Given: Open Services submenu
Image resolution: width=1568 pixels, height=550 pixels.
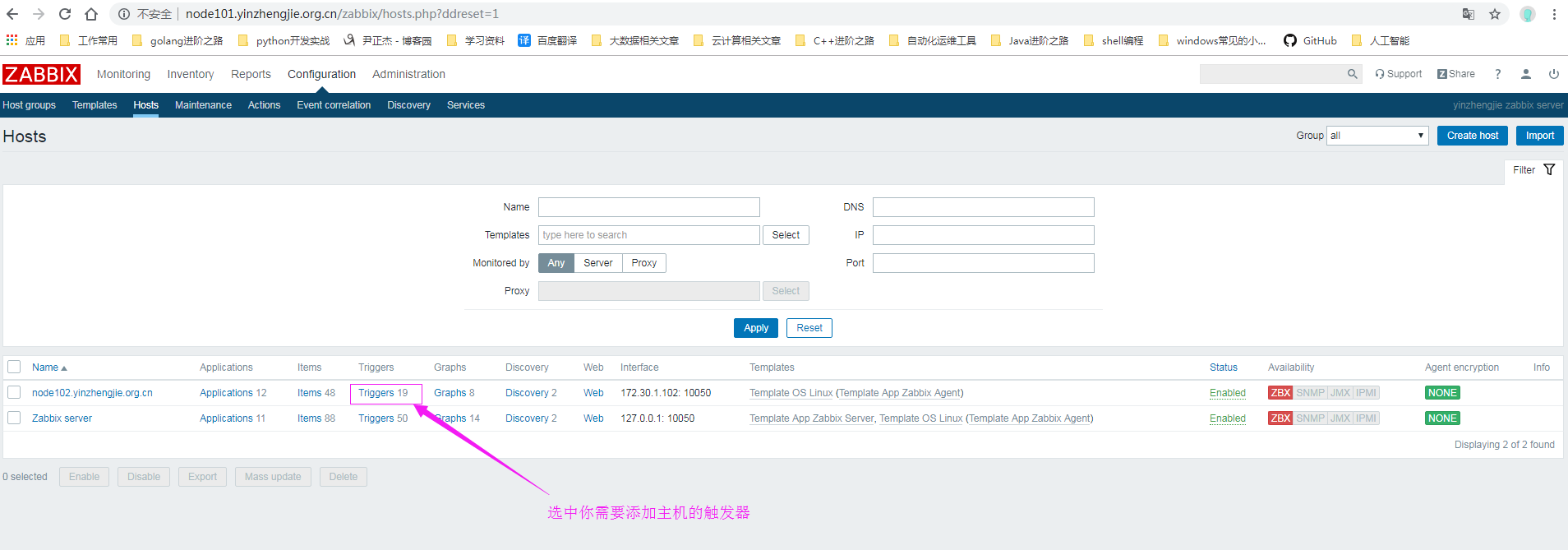Looking at the screenshot, I should (x=466, y=105).
